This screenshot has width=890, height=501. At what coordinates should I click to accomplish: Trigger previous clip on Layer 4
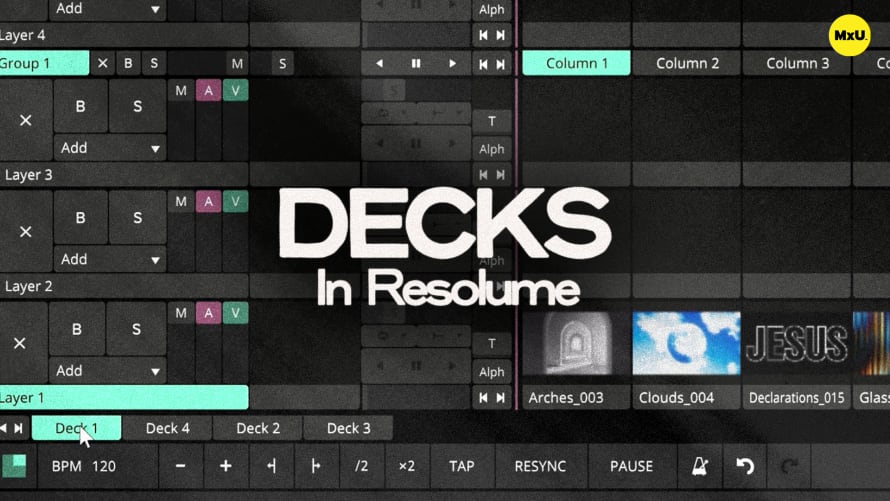coord(483,35)
